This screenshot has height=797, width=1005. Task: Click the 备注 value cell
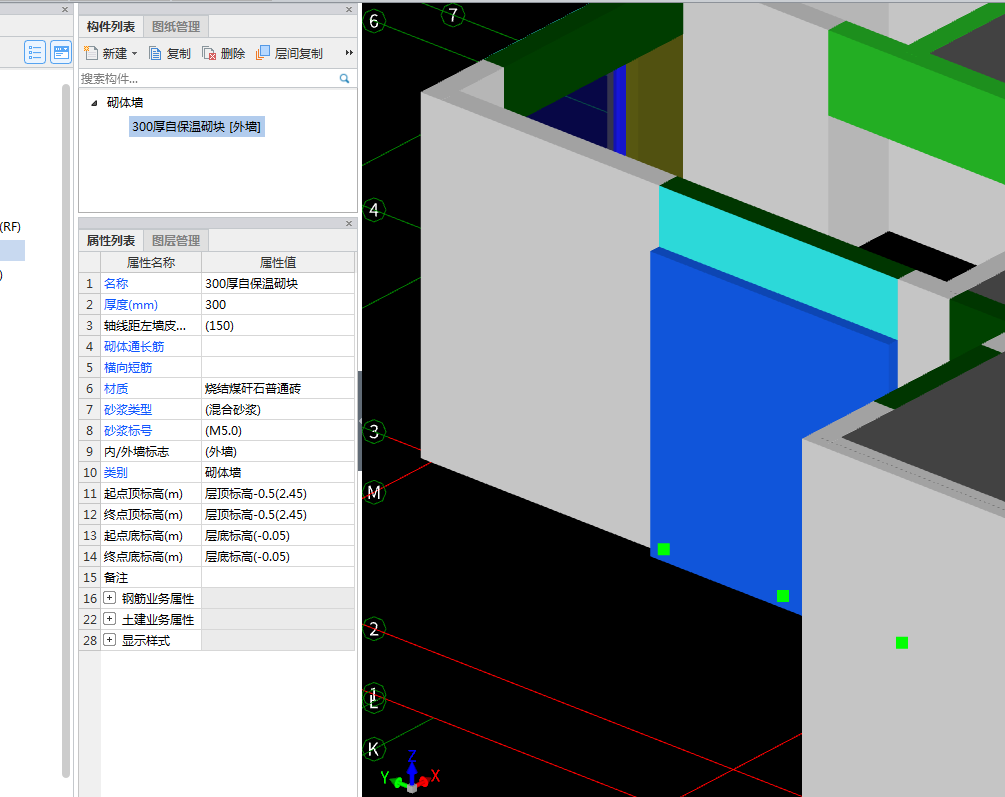coord(278,578)
